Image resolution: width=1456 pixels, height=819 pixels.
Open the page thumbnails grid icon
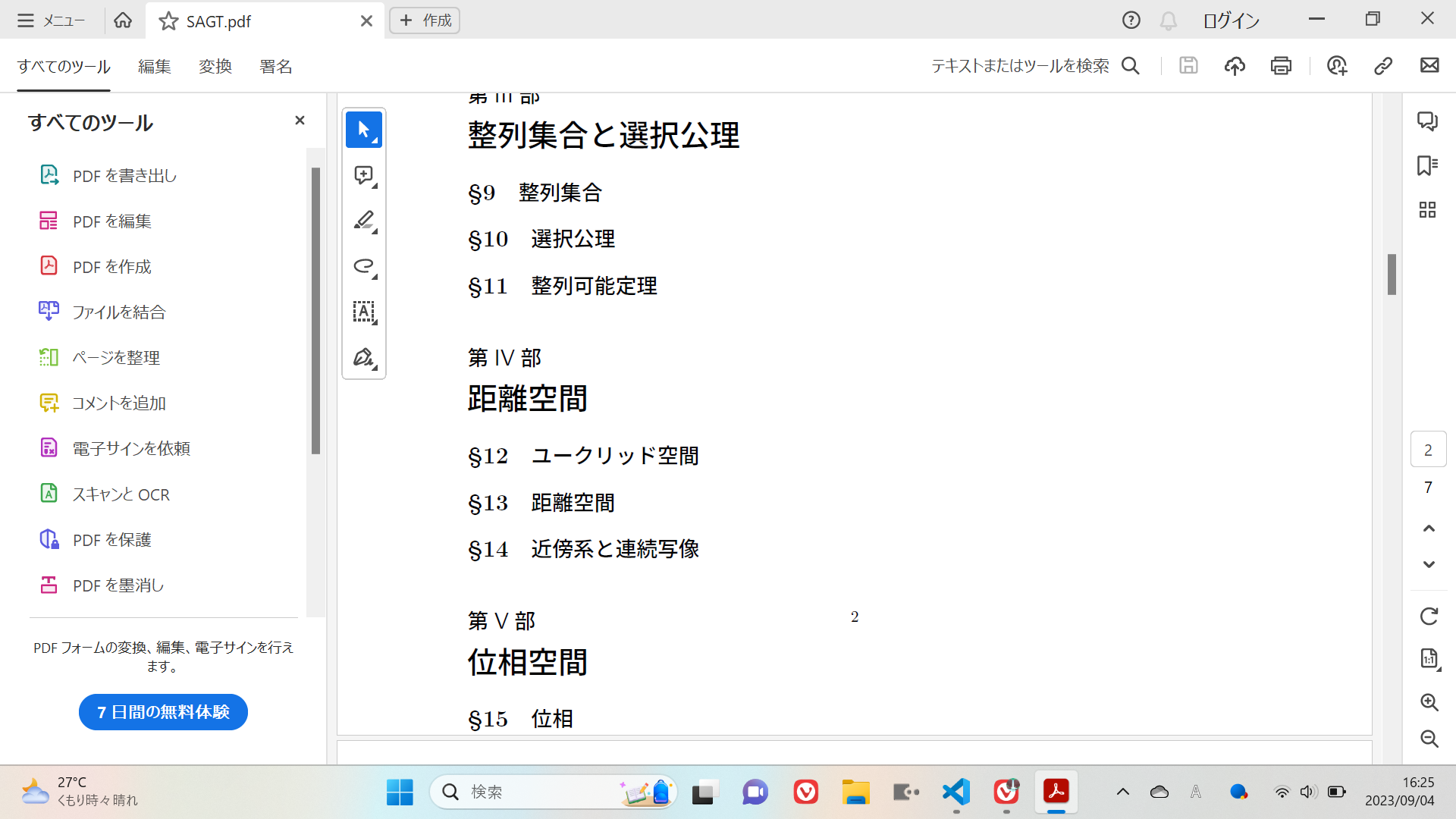[1428, 210]
